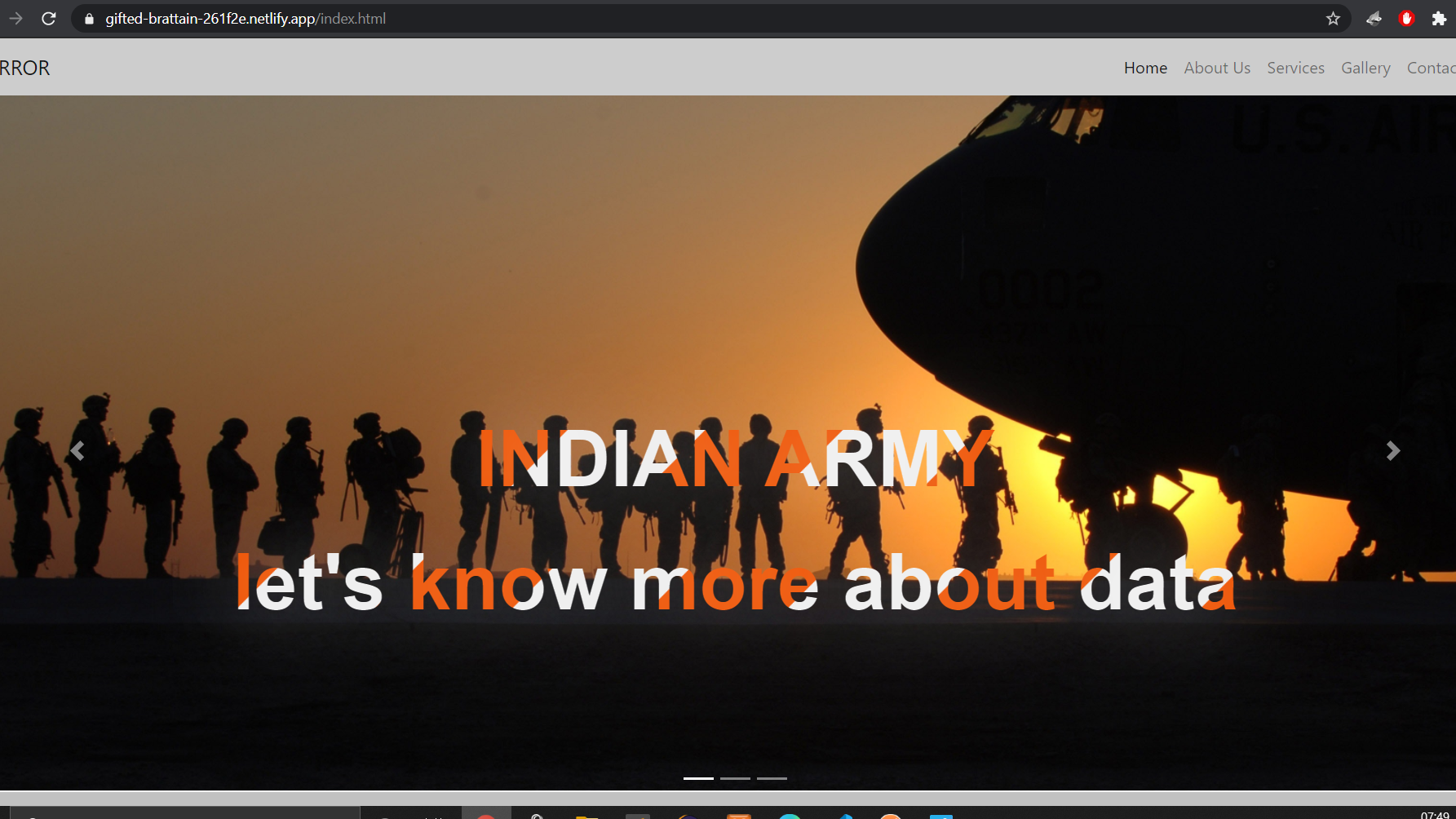
Task: Click the INDIAN ARMY heading
Action: 736,459
